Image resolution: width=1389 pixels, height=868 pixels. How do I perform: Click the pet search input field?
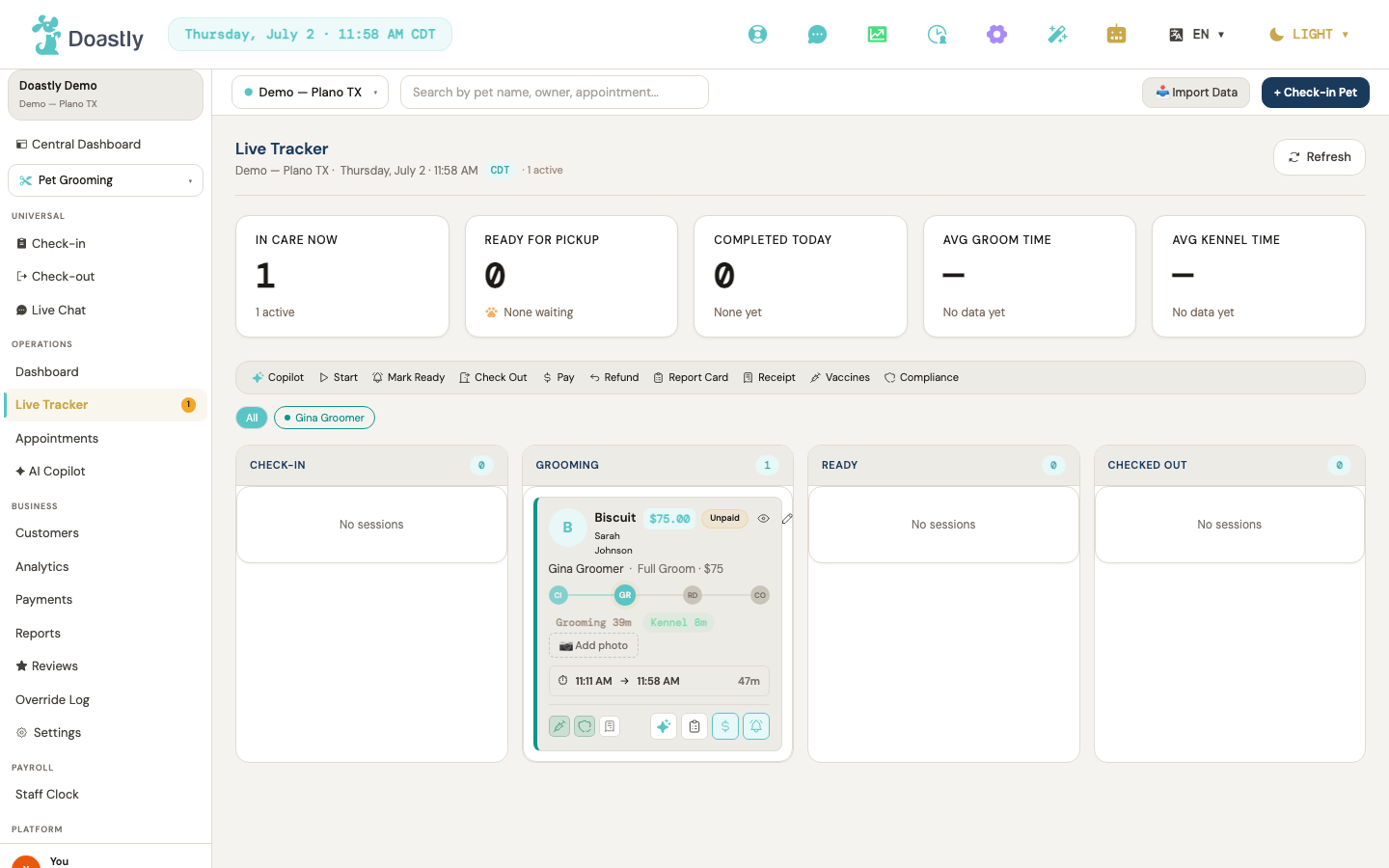pyautogui.click(x=555, y=93)
